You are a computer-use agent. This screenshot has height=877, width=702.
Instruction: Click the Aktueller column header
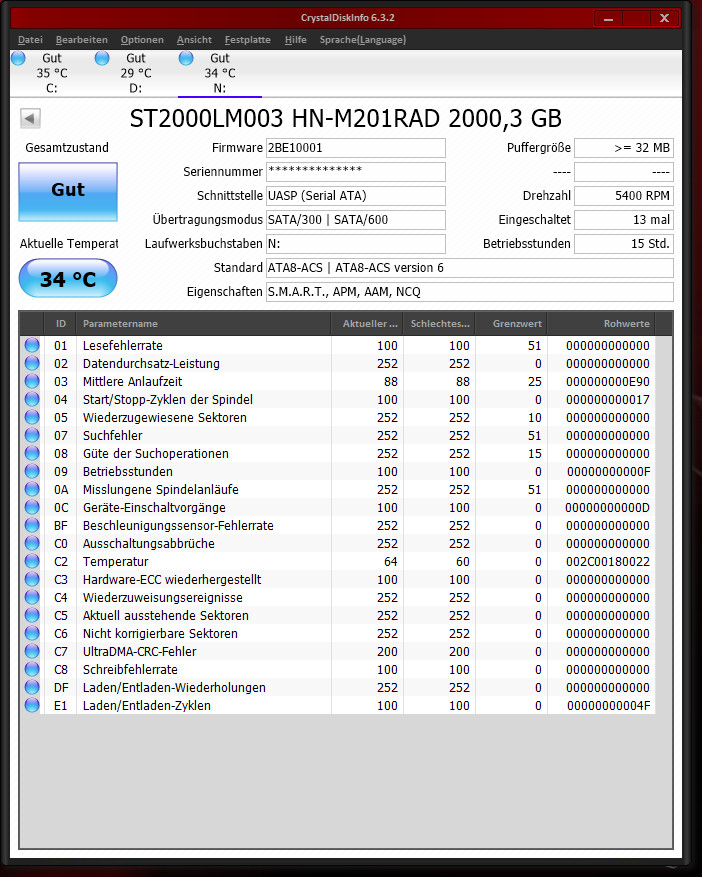coord(368,324)
